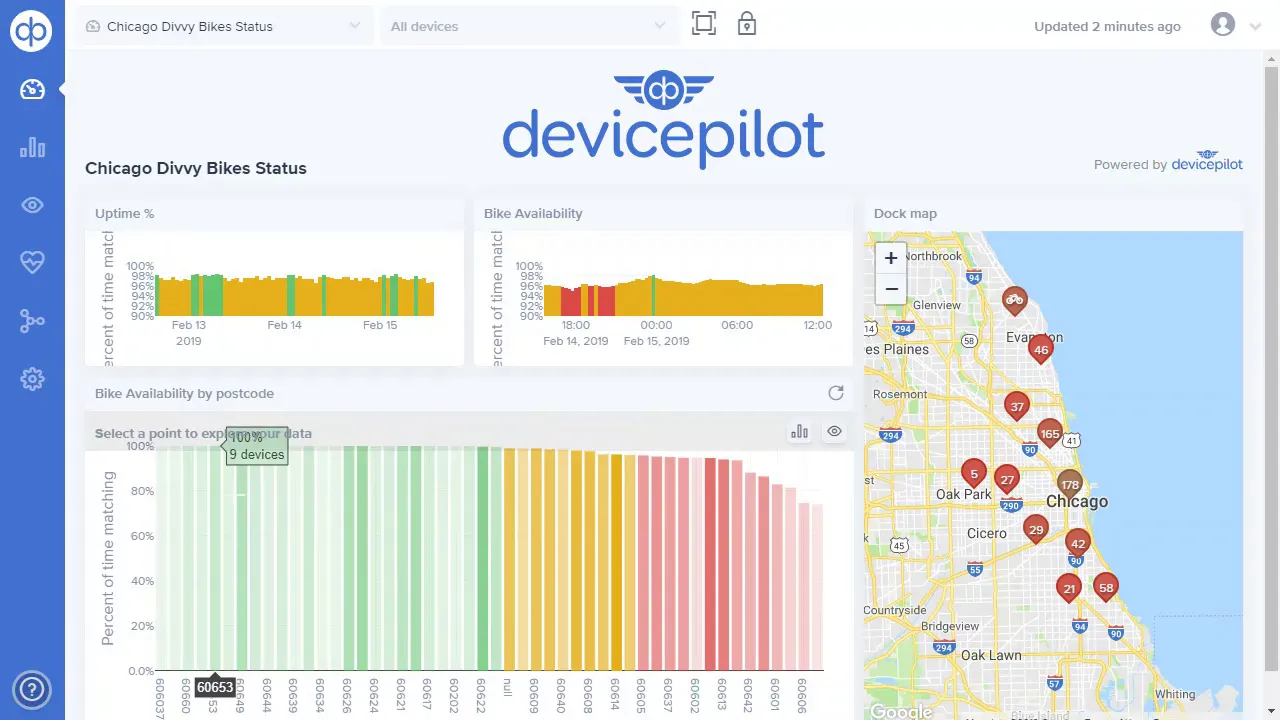Image resolution: width=1280 pixels, height=720 pixels.
Task: Click the Bike Availability by postcode title
Action: [x=184, y=393]
